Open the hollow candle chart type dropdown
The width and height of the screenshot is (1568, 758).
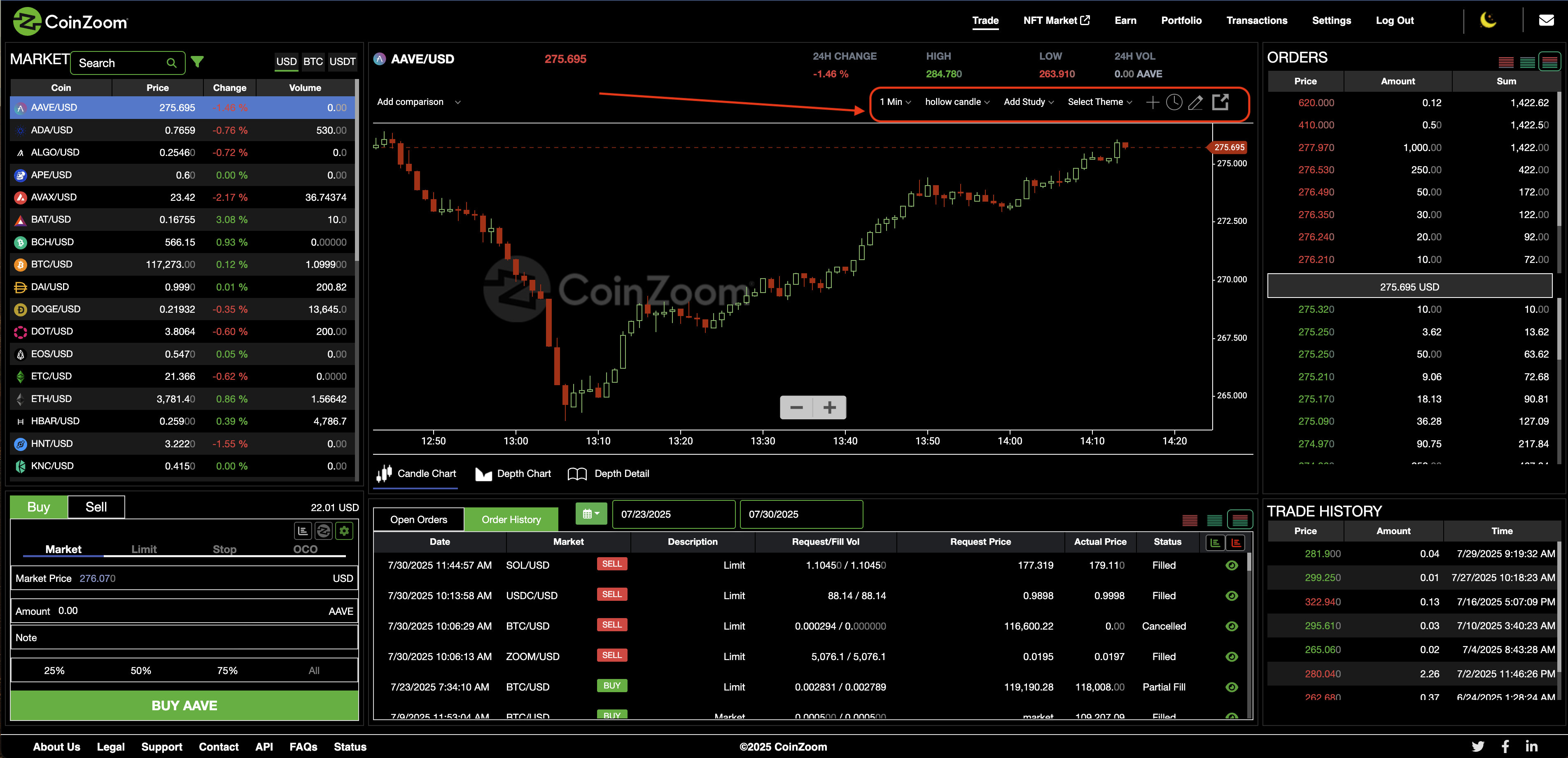pyautogui.click(x=957, y=102)
